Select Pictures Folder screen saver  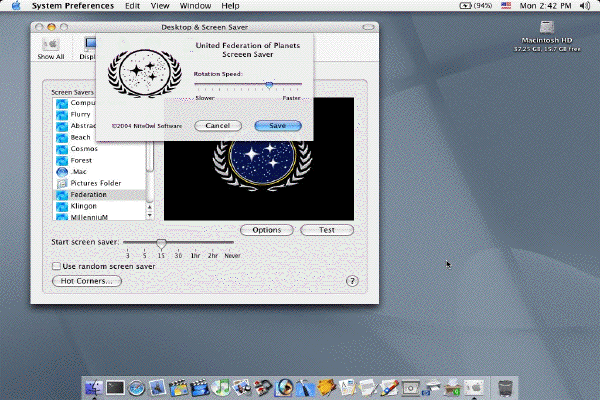click(99, 183)
